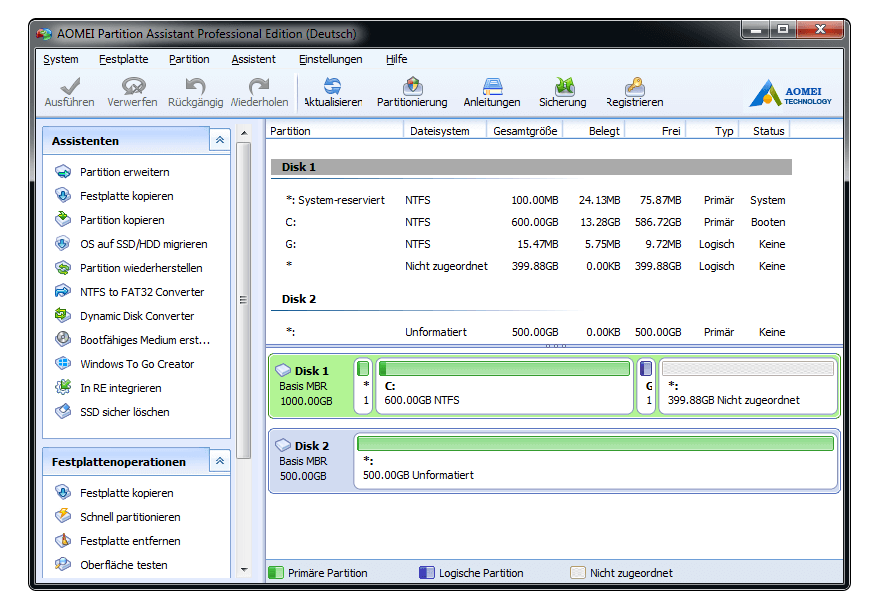The width and height of the screenshot is (878, 609).
Task: Refresh disks with the Aktualisieren icon
Action: 333,86
